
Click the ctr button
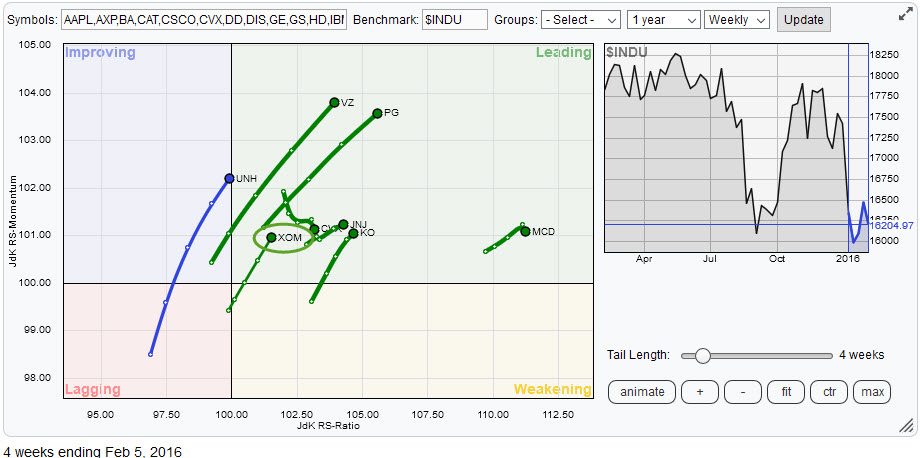click(828, 392)
